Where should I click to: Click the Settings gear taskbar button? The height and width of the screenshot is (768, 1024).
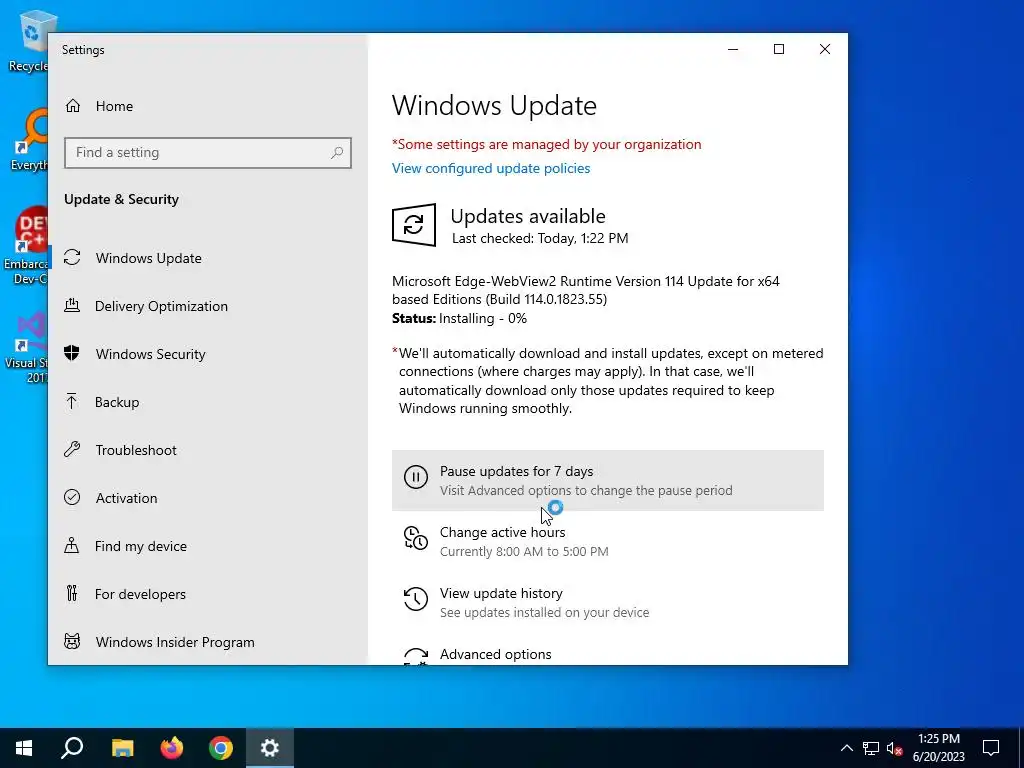tap(270, 748)
